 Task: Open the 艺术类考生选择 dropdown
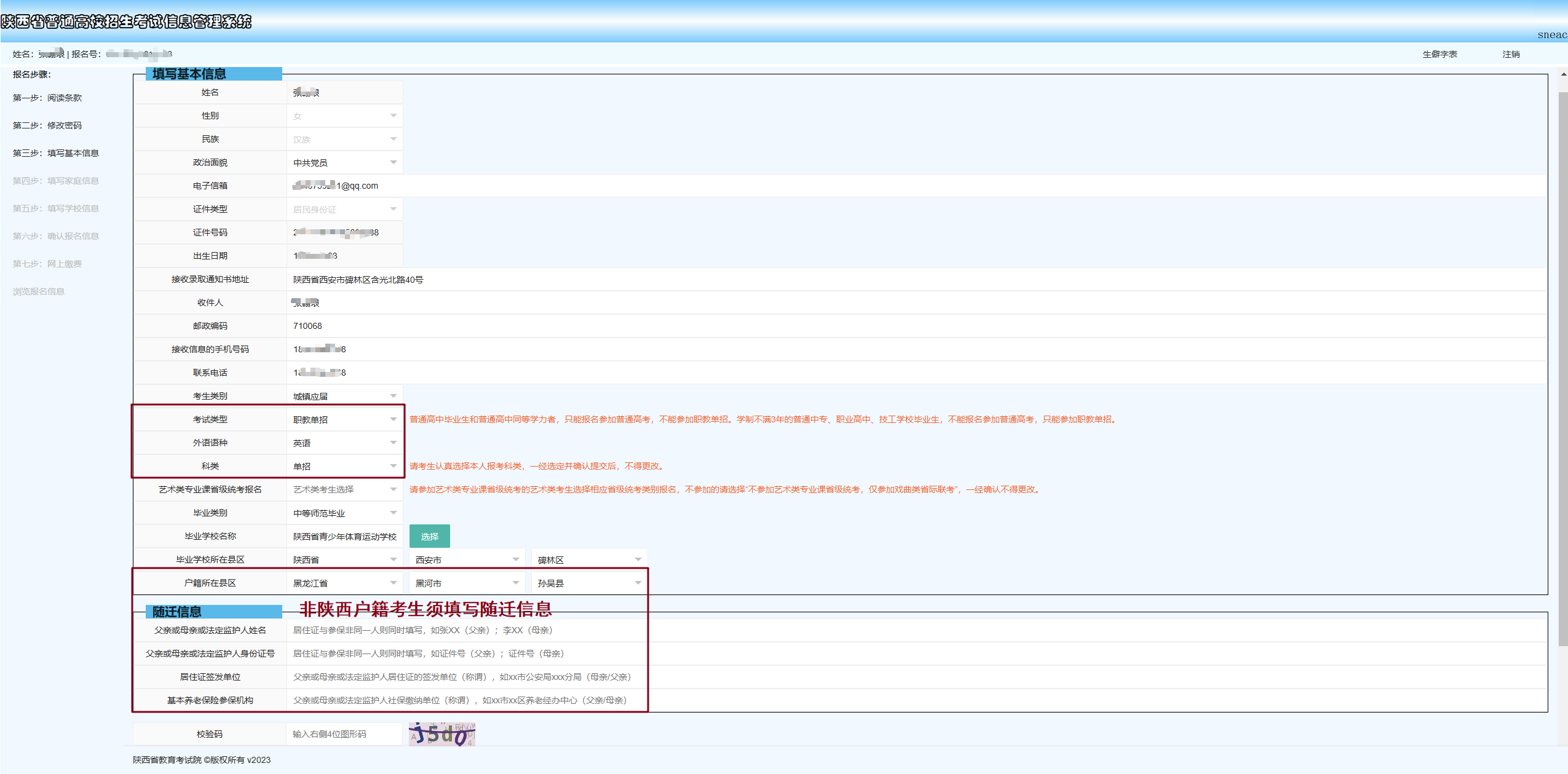pyautogui.click(x=344, y=490)
